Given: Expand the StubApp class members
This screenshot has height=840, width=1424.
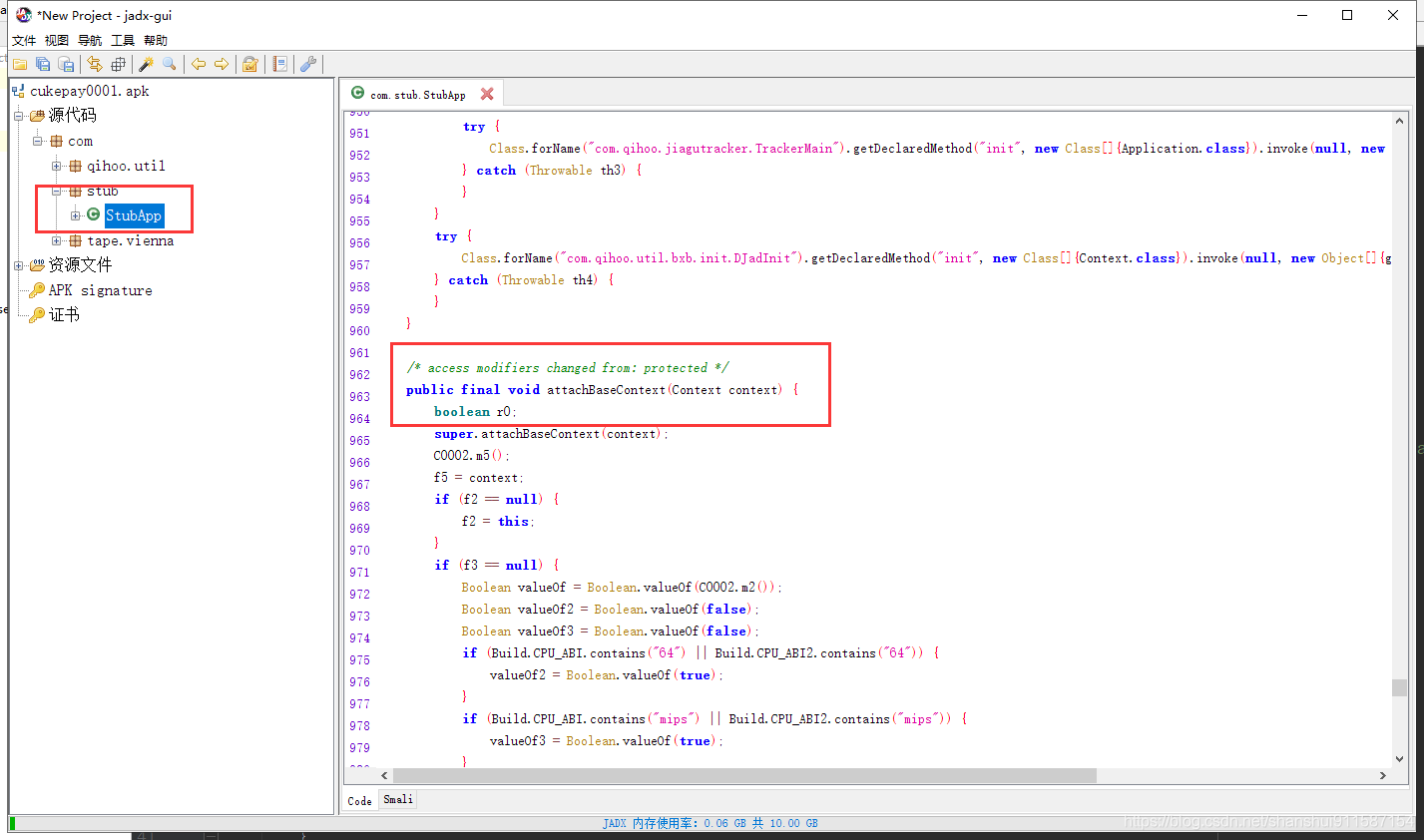Looking at the screenshot, I should click(75, 215).
